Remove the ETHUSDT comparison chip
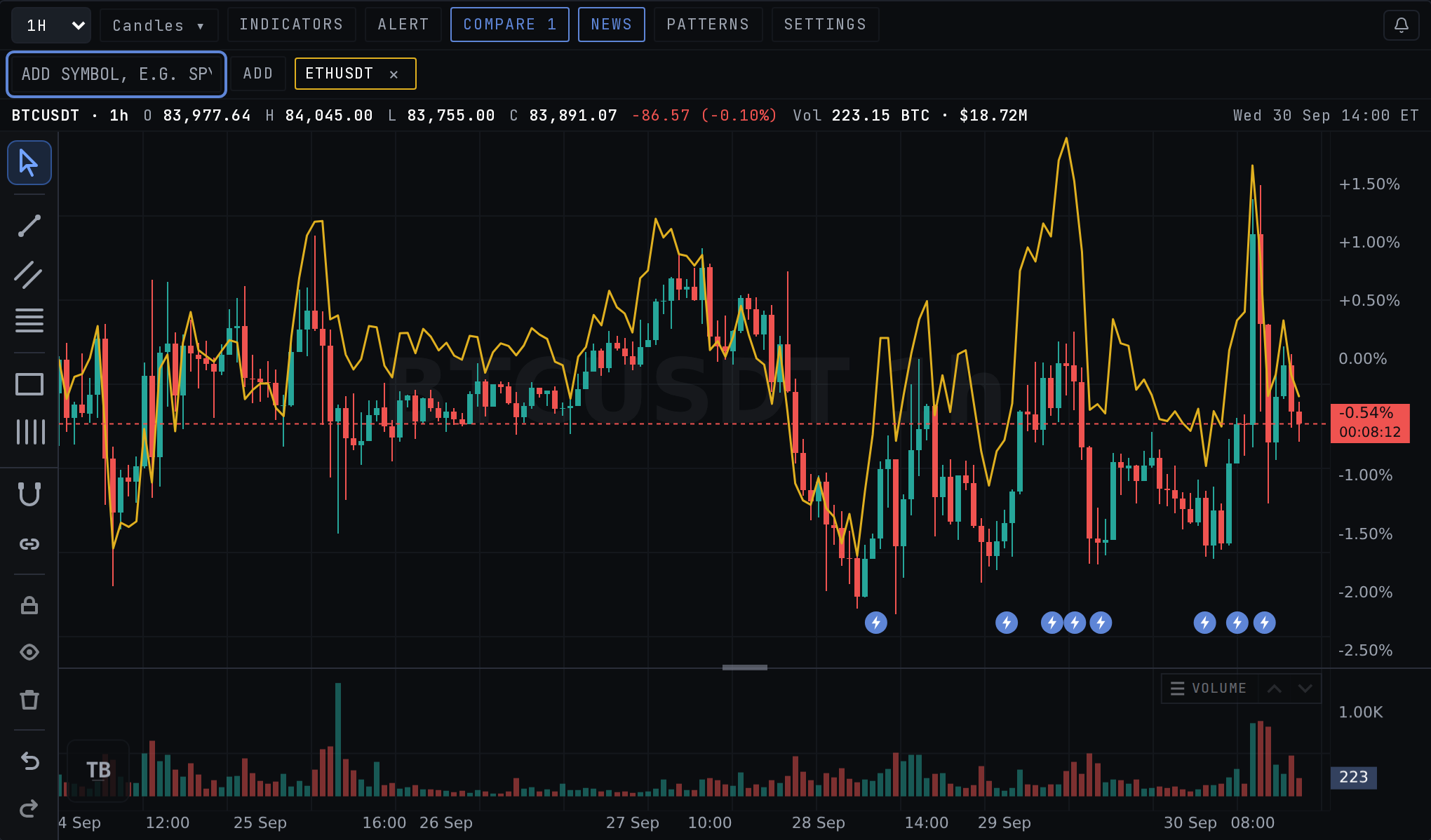This screenshot has height=840, width=1431. pyautogui.click(x=394, y=74)
